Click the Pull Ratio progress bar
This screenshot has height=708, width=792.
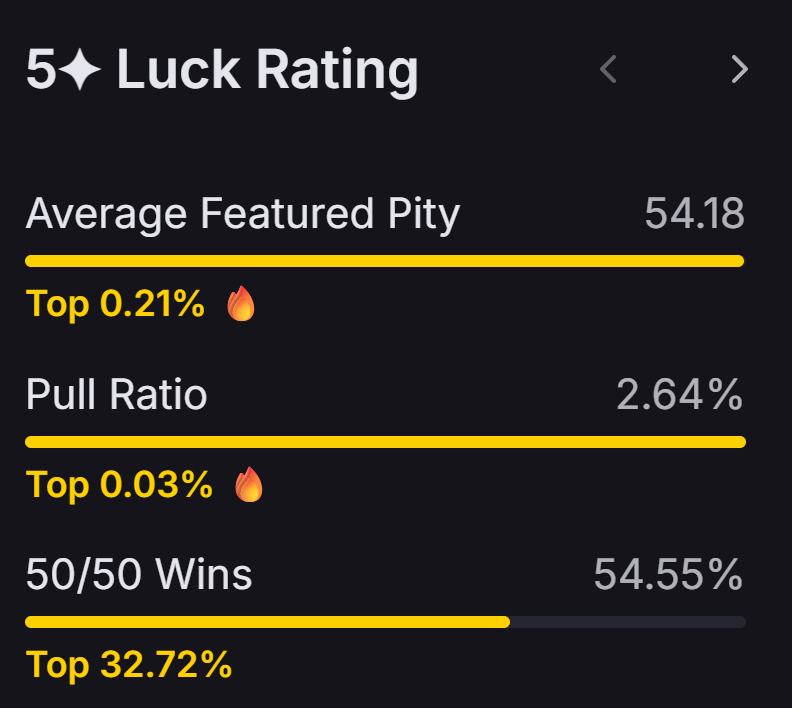385,442
